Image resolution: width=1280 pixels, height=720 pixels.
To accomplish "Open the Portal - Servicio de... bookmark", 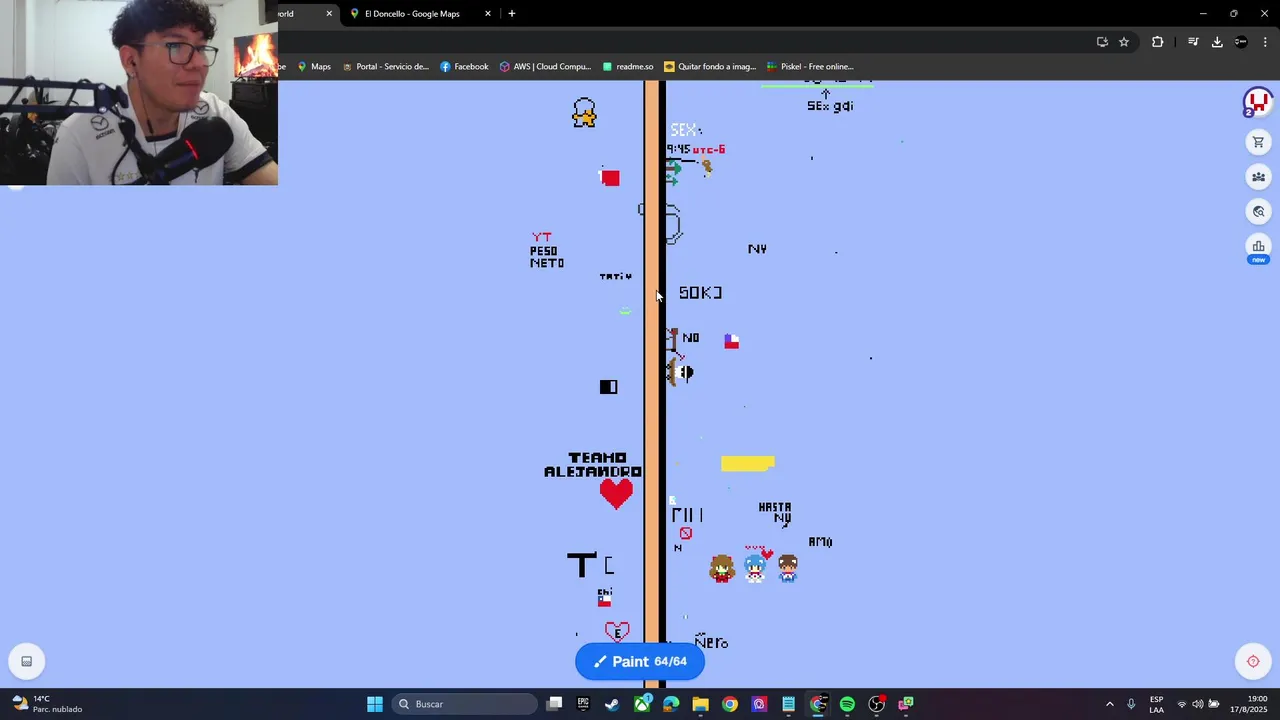I will click(385, 67).
